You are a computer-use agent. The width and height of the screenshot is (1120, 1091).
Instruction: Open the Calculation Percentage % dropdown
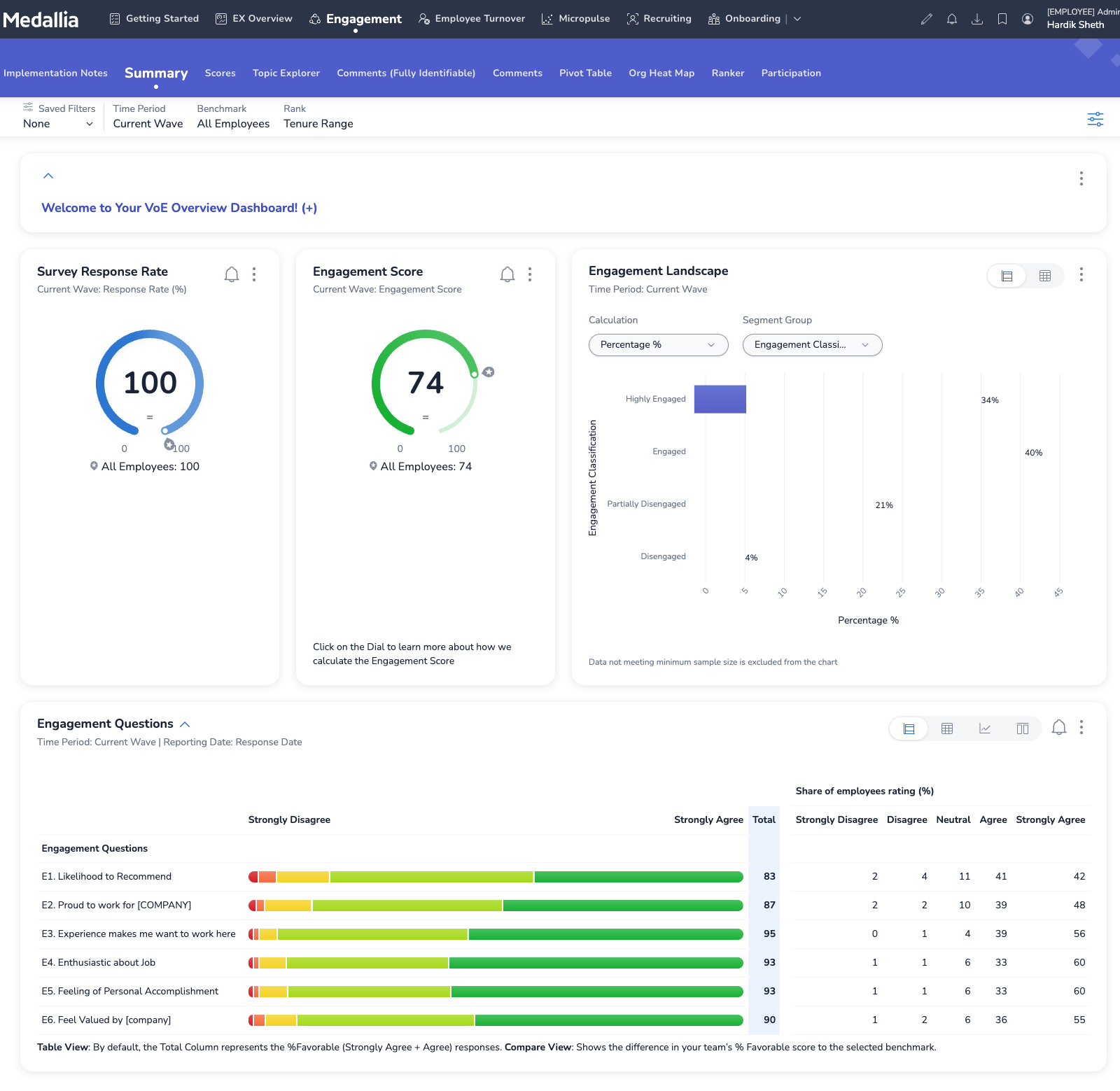pos(658,345)
